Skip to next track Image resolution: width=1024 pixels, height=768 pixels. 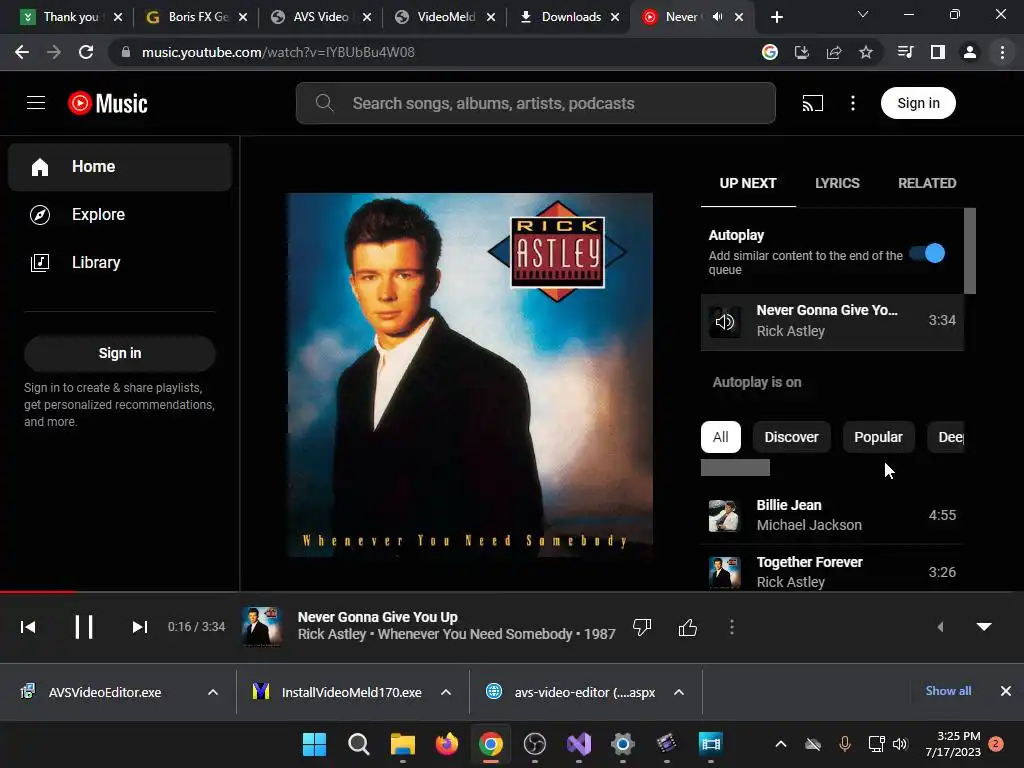coord(140,627)
